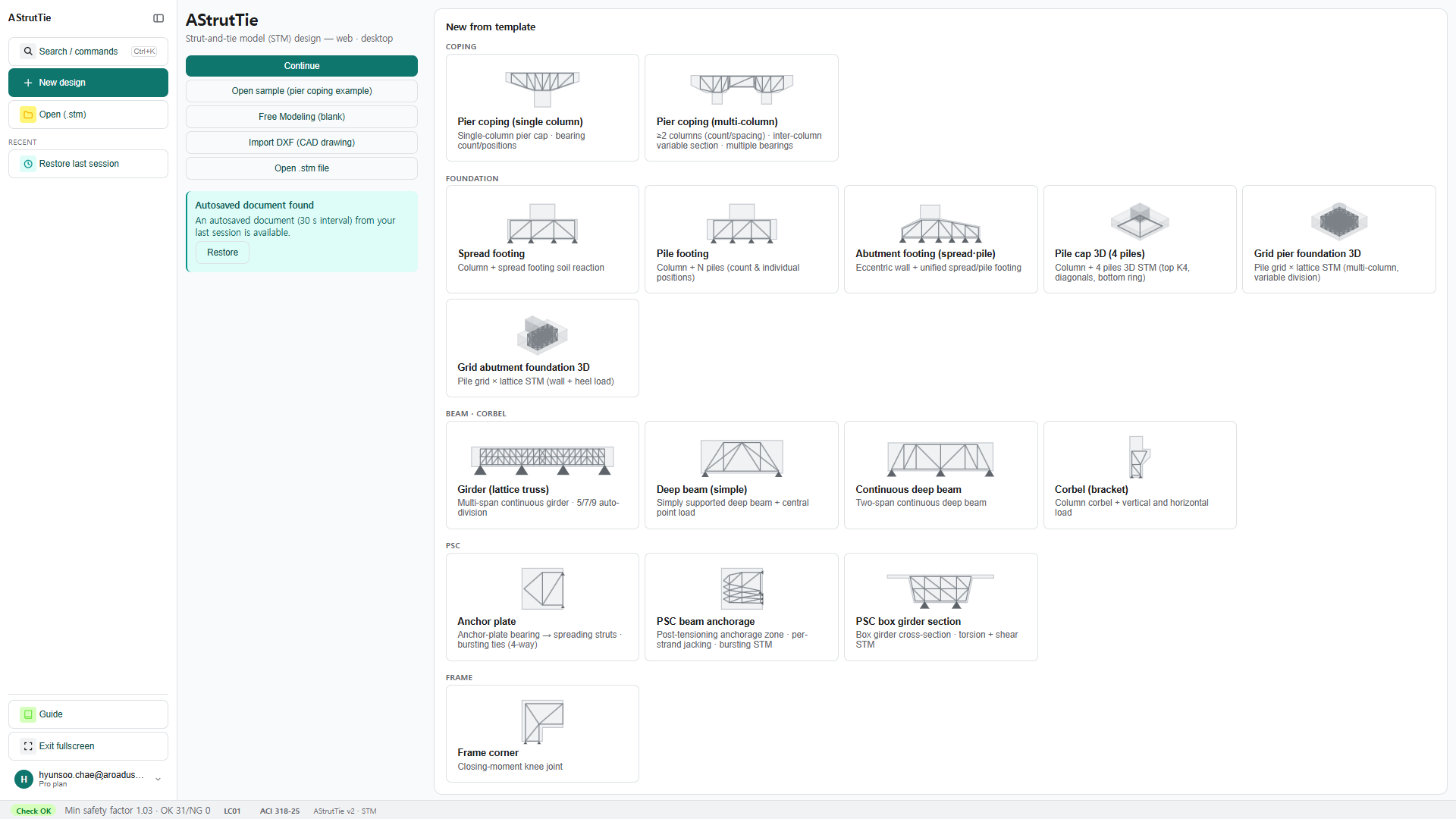Click the ACI 318-25 code indicator
This screenshot has height=819, width=1456.
[x=280, y=811]
